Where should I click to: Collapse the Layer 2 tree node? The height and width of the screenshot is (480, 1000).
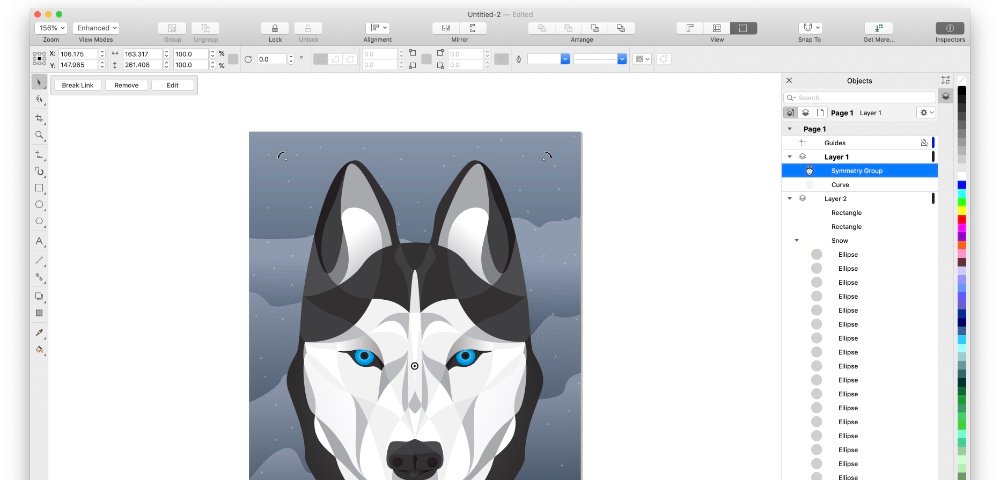click(790, 199)
